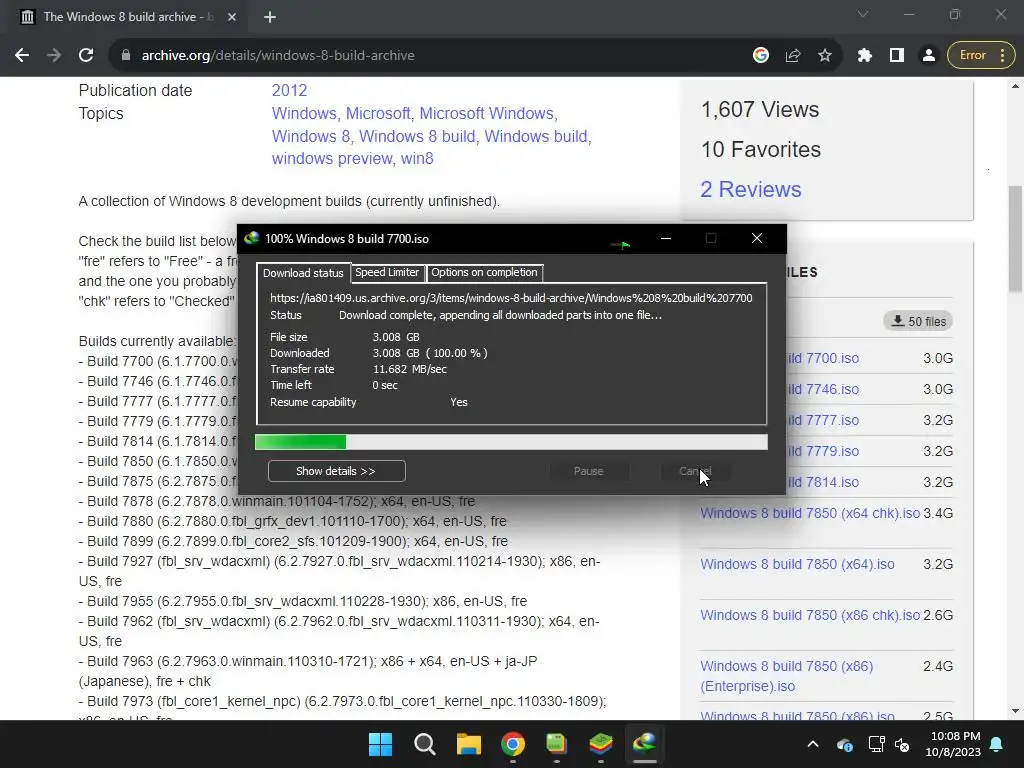Screen dimensions: 1024x768
Task: Open Windows taskbar Search
Action: 424,744
